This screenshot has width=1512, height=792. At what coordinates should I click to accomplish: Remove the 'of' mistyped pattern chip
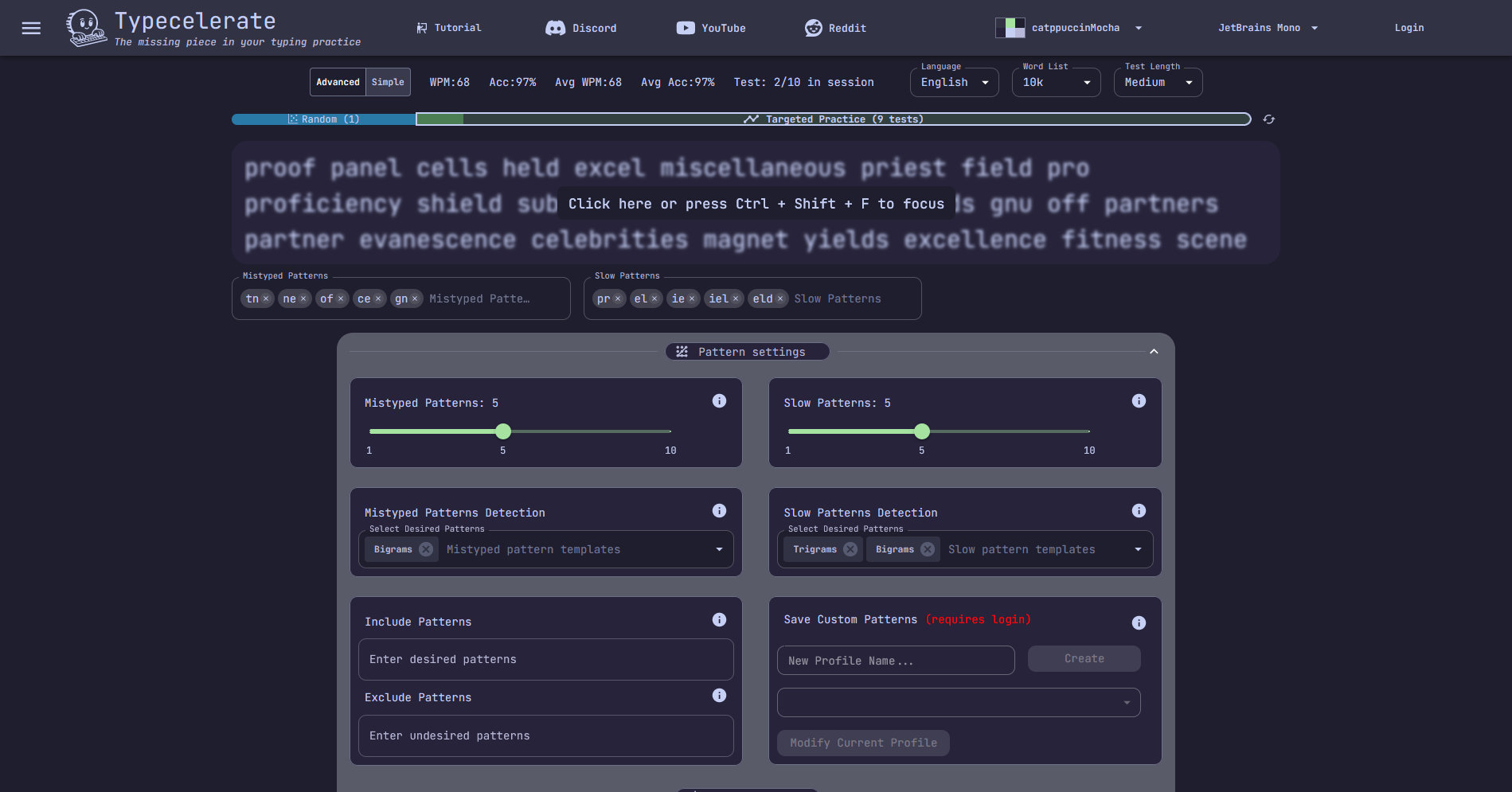(x=341, y=299)
